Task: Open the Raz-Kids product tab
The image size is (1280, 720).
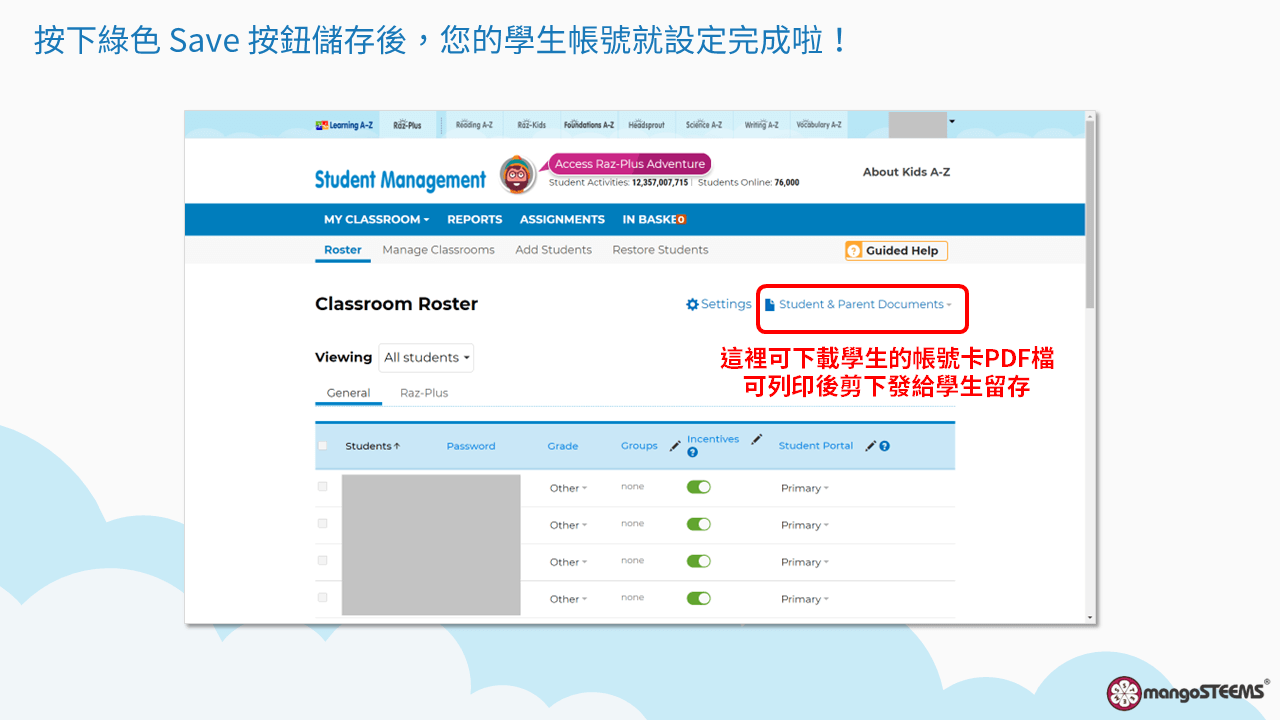Action: (x=531, y=125)
